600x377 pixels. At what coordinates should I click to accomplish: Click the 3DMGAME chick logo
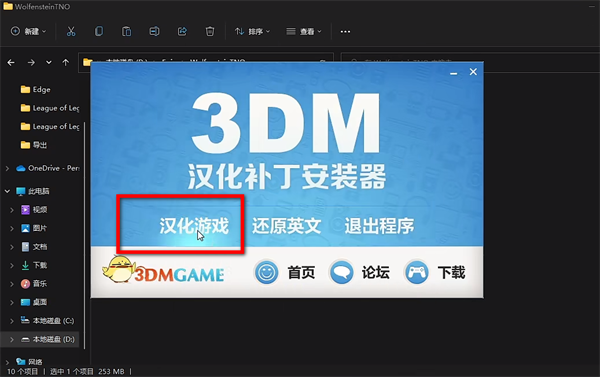coord(163,270)
